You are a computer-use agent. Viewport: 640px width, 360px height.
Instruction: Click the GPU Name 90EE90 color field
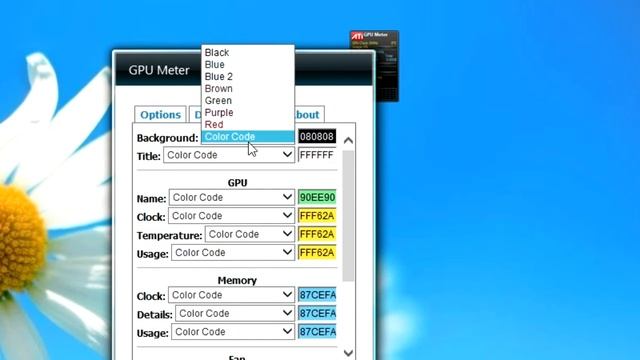[317, 198]
